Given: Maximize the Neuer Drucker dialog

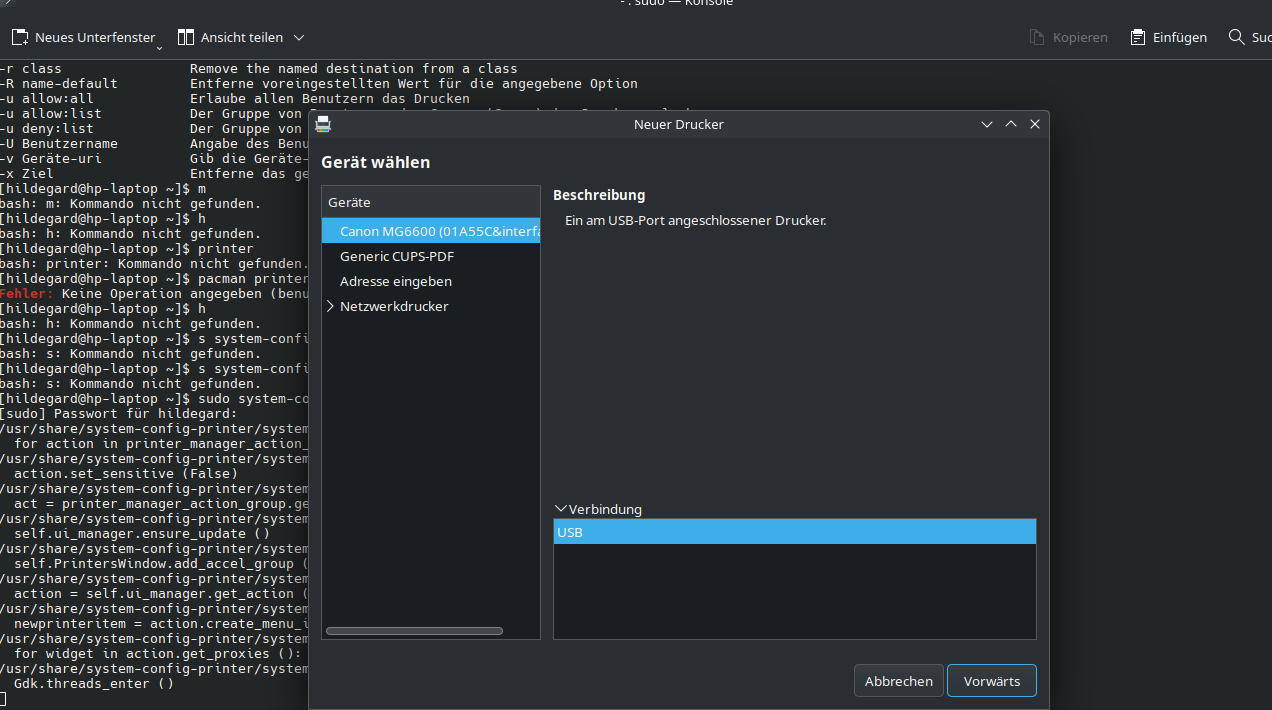Looking at the screenshot, I should (1011, 124).
